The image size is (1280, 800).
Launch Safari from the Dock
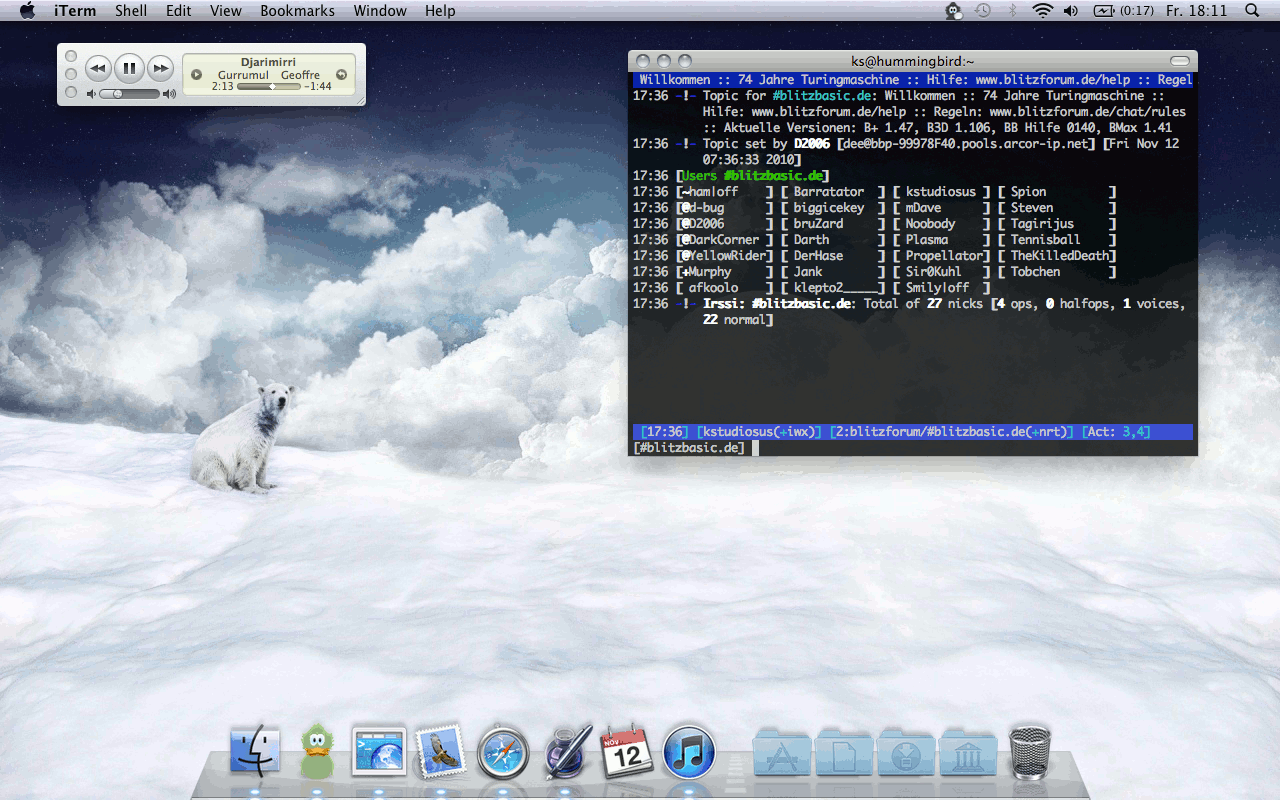coord(502,752)
